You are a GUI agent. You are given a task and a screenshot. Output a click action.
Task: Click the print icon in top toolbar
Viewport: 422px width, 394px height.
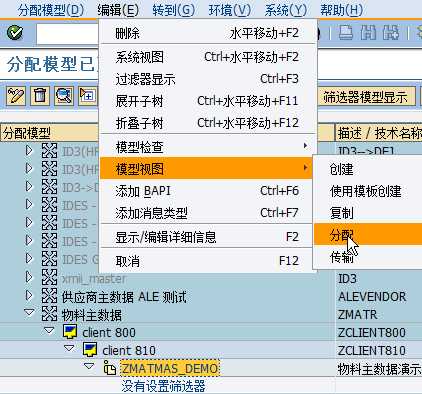[345, 33]
